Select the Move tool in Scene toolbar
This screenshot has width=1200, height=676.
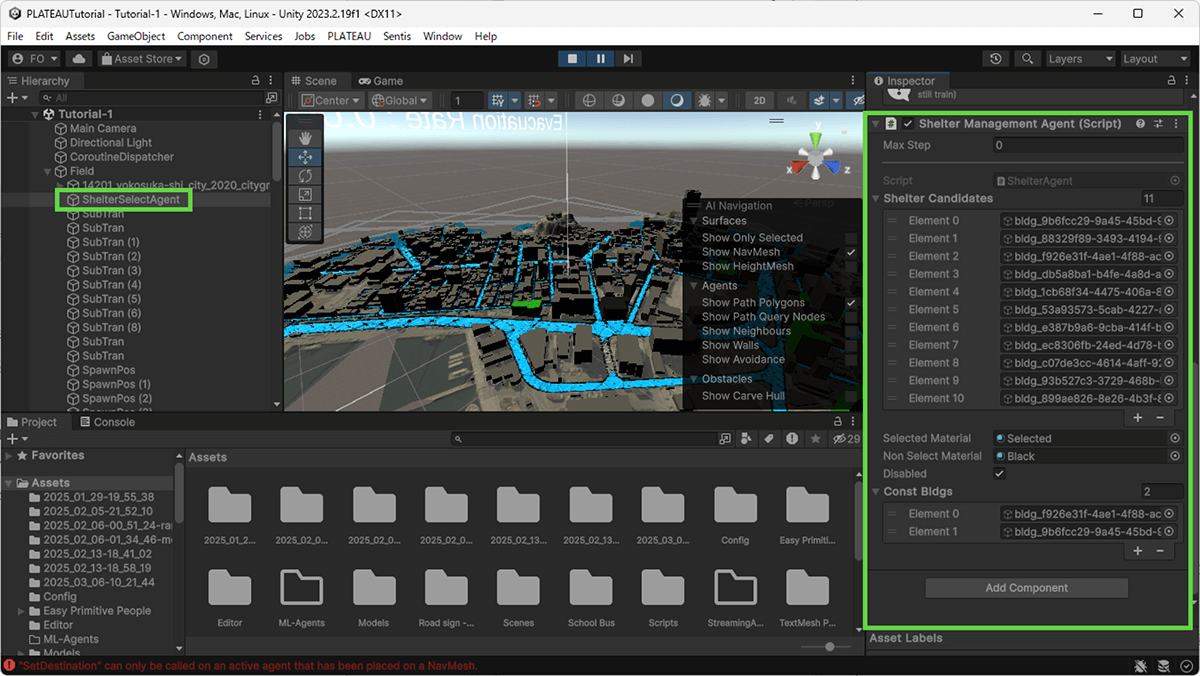(x=305, y=157)
